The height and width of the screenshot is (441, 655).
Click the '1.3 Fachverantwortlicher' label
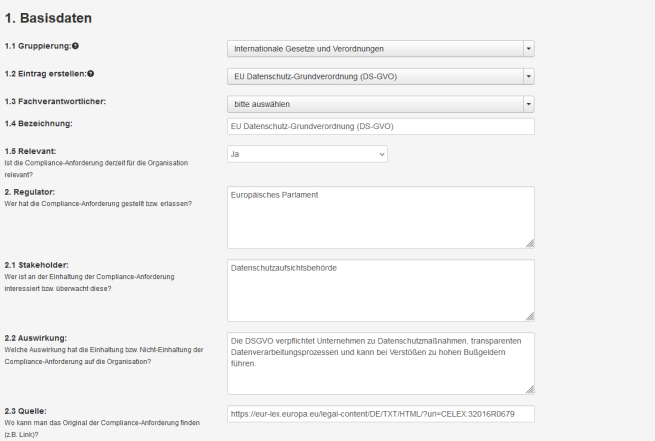tap(55, 101)
